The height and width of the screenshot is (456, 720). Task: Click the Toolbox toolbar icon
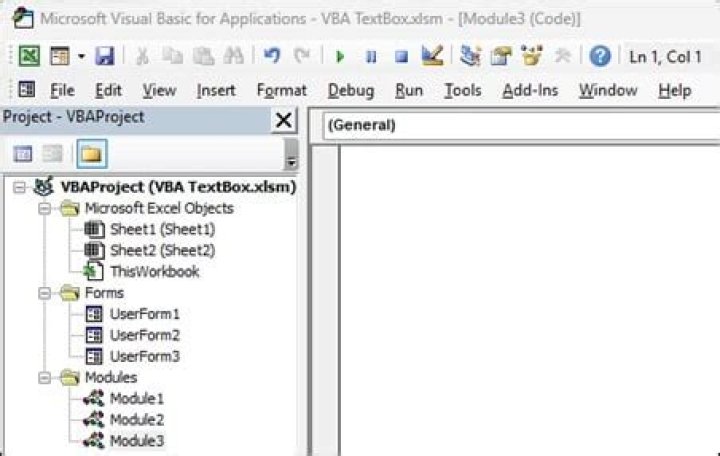[x=562, y=56]
